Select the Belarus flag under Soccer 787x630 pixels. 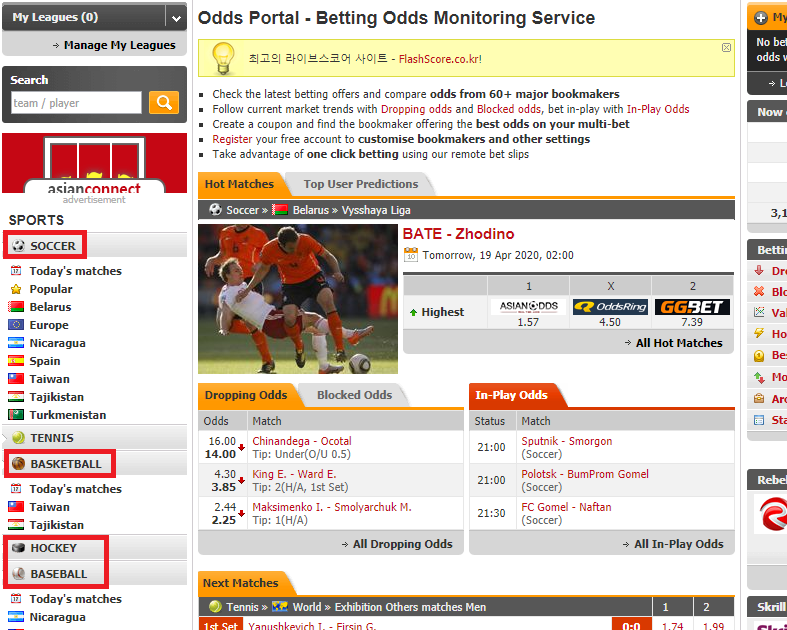[x=16, y=307]
